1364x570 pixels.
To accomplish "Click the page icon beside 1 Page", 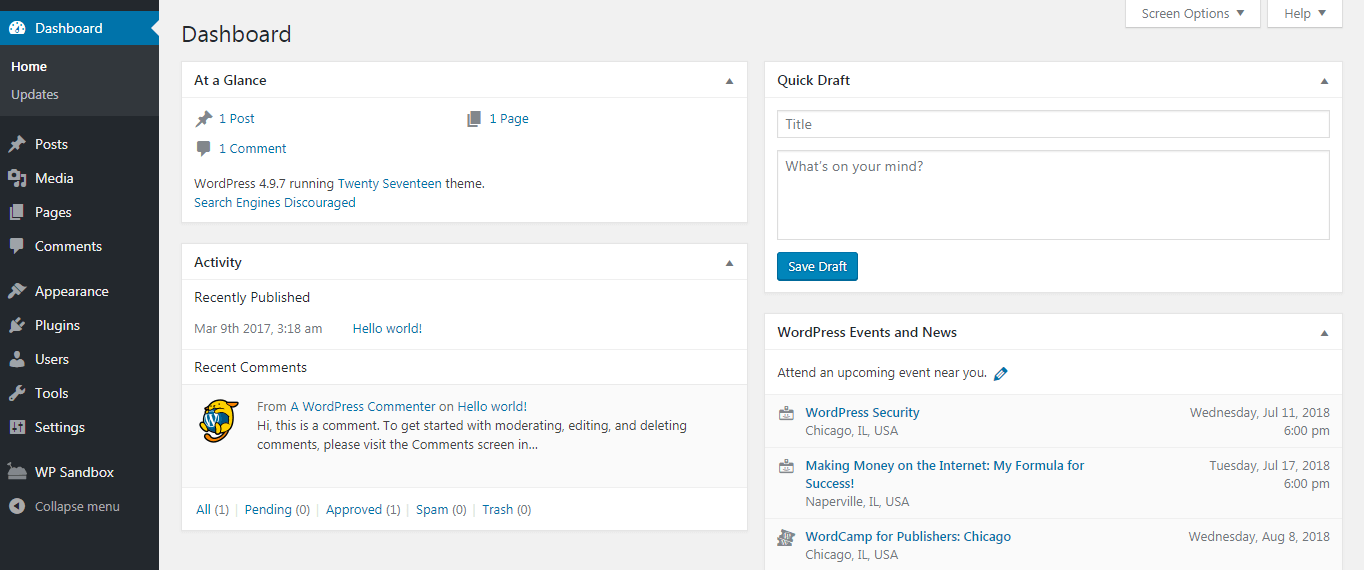I will [x=474, y=118].
